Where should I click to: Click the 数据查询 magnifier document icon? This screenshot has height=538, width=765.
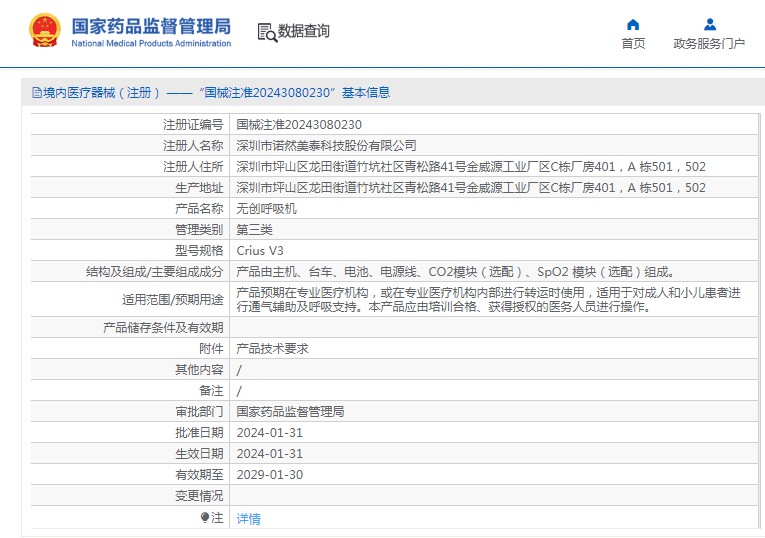(x=267, y=32)
